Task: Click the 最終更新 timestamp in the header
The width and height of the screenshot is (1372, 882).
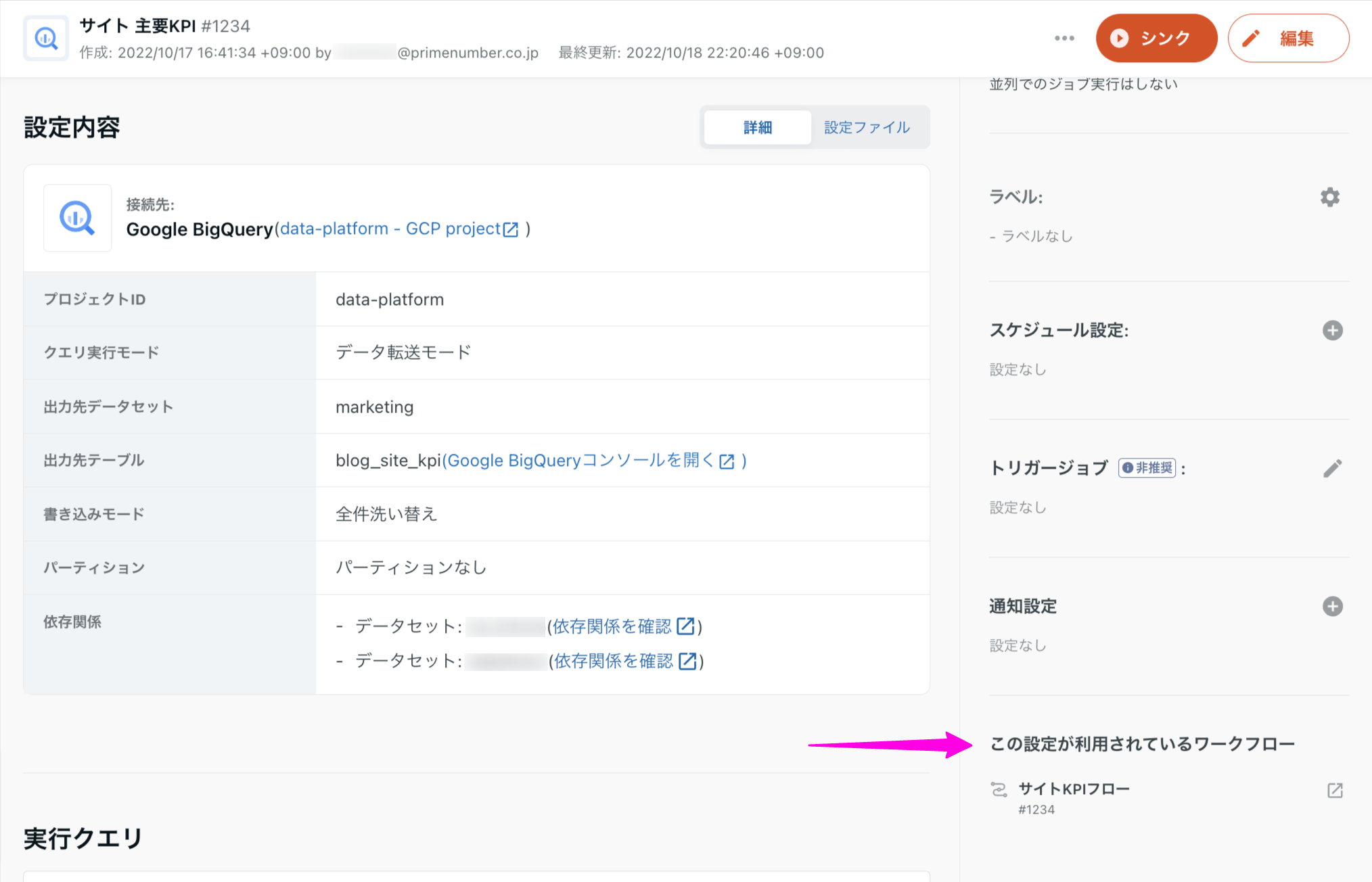Action: (x=691, y=53)
